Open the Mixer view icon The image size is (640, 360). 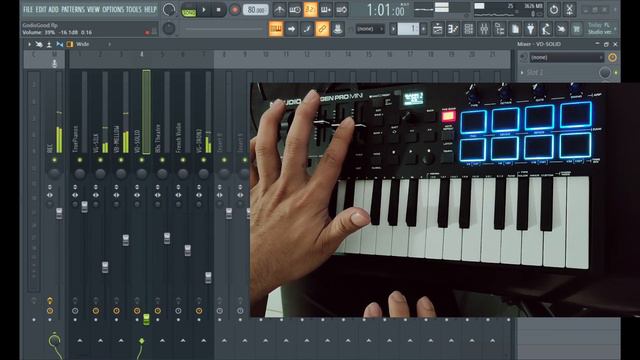(484, 29)
